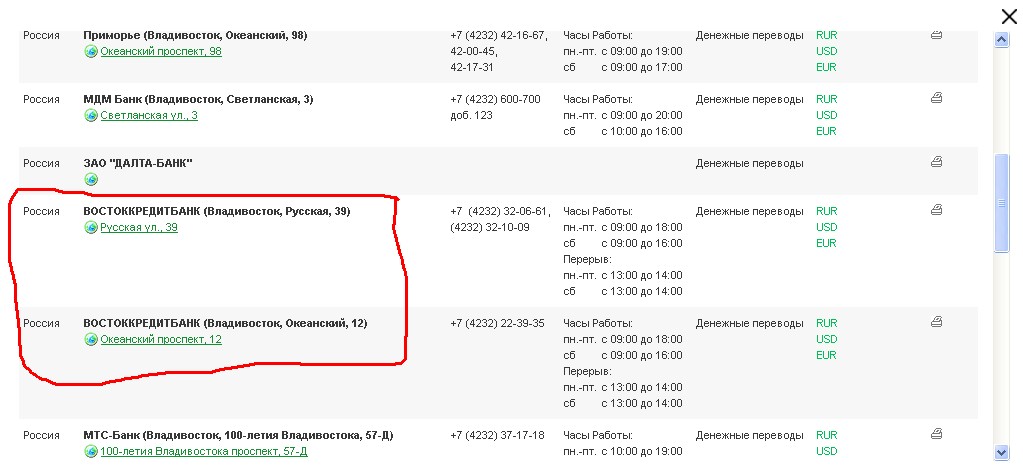Viewport: 1023px width, 475px height.
Task: Open the Светланская ул., 3 address link
Action: click(149, 115)
